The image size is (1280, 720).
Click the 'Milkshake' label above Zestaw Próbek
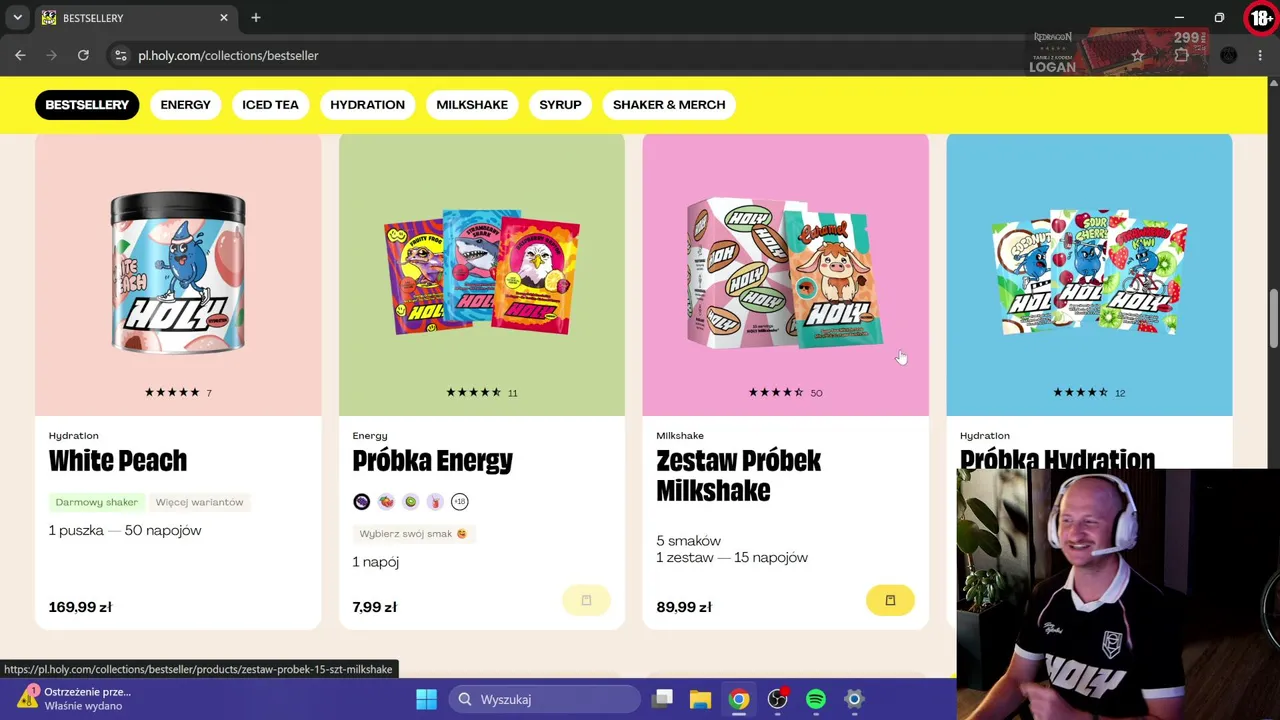[680, 436]
